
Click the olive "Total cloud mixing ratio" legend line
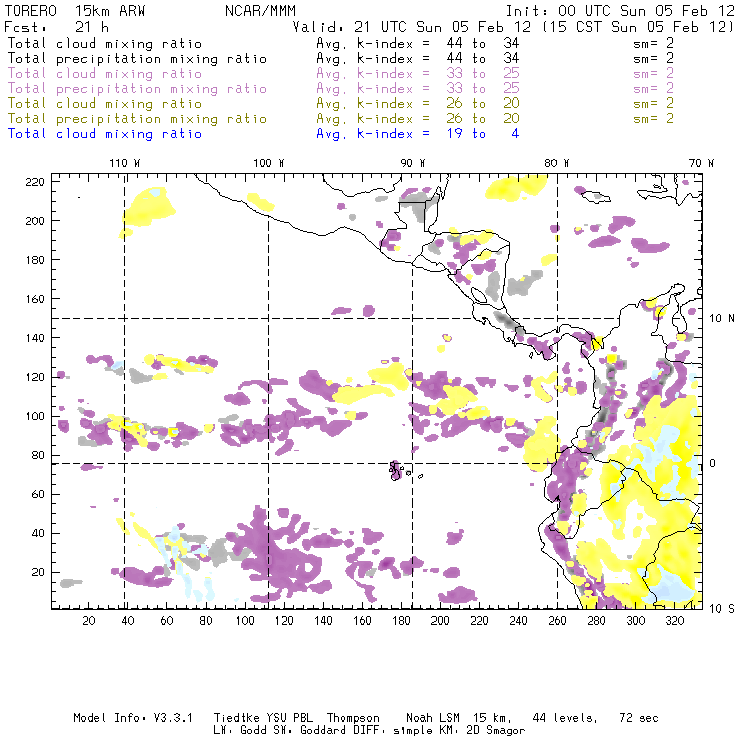tap(105, 103)
